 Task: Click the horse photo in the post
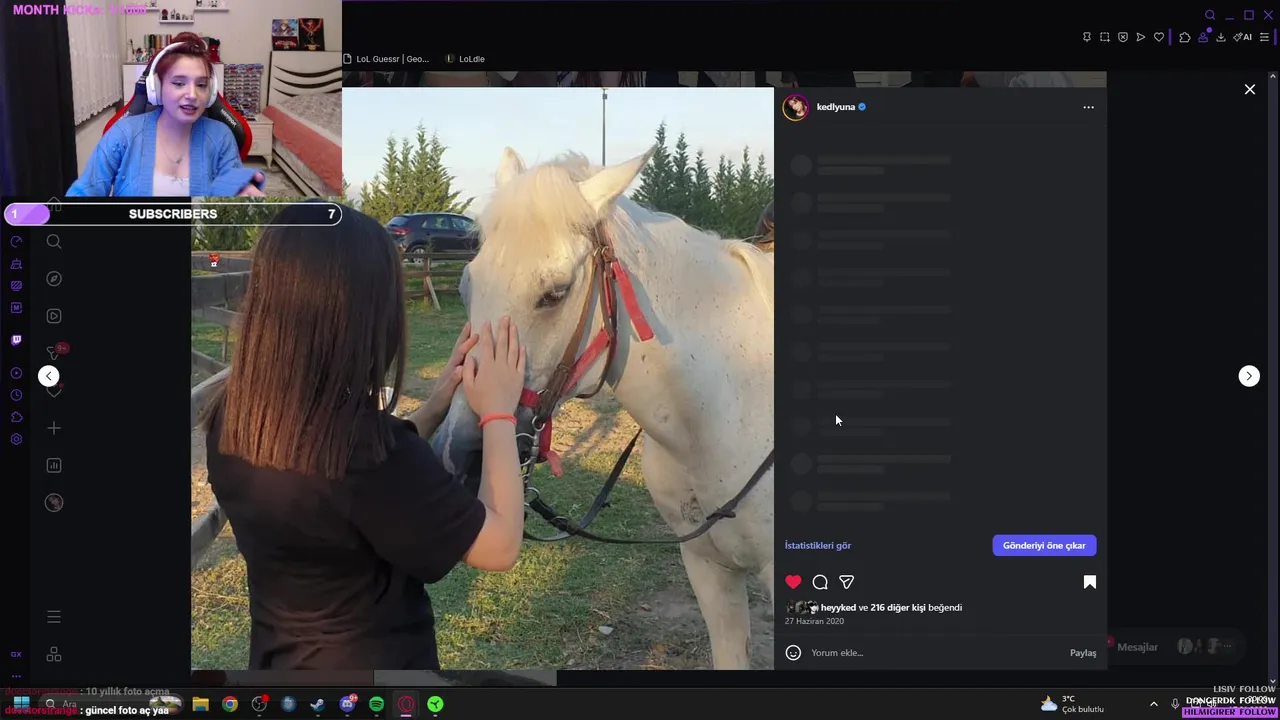pos(482,378)
